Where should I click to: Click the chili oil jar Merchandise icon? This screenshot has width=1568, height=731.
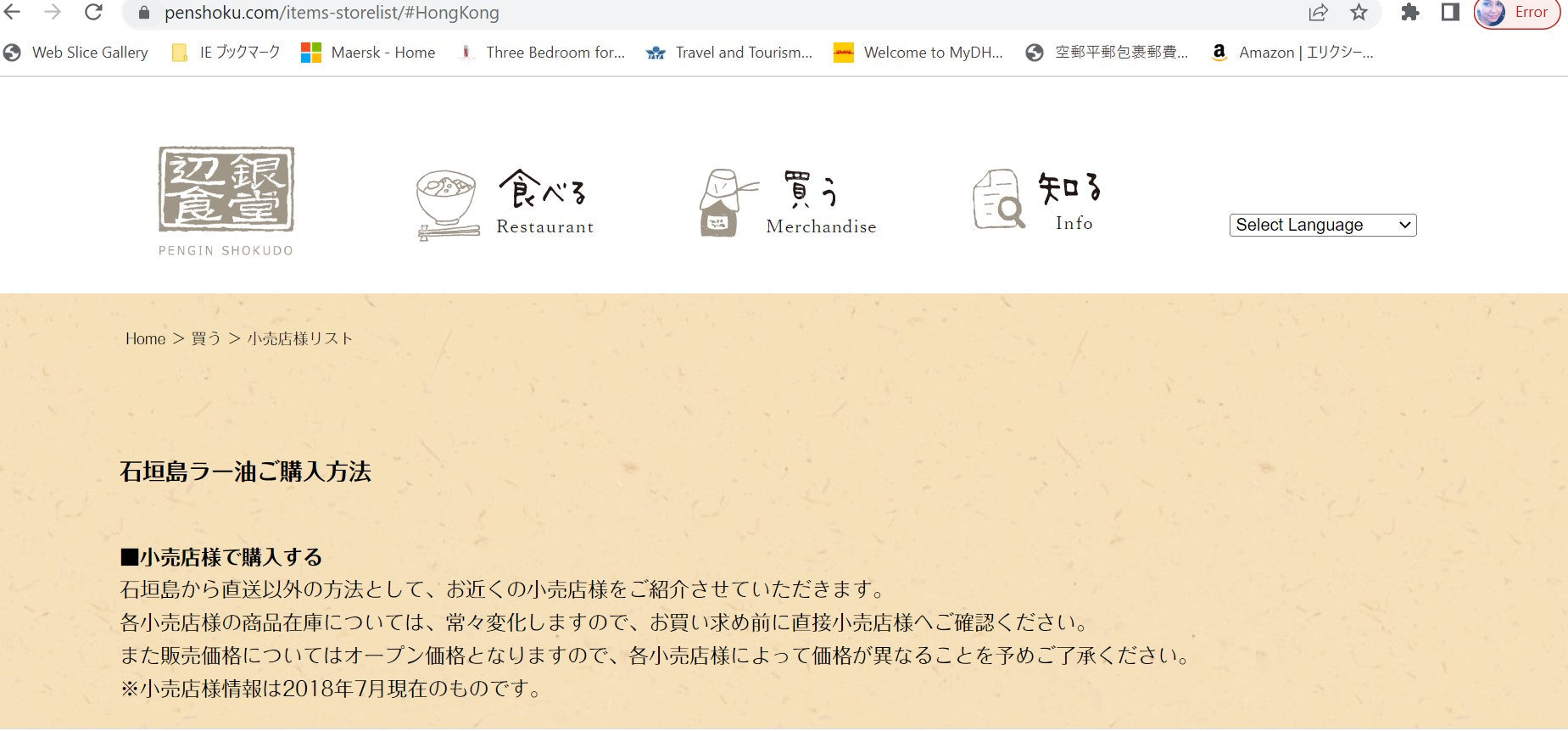click(728, 203)
